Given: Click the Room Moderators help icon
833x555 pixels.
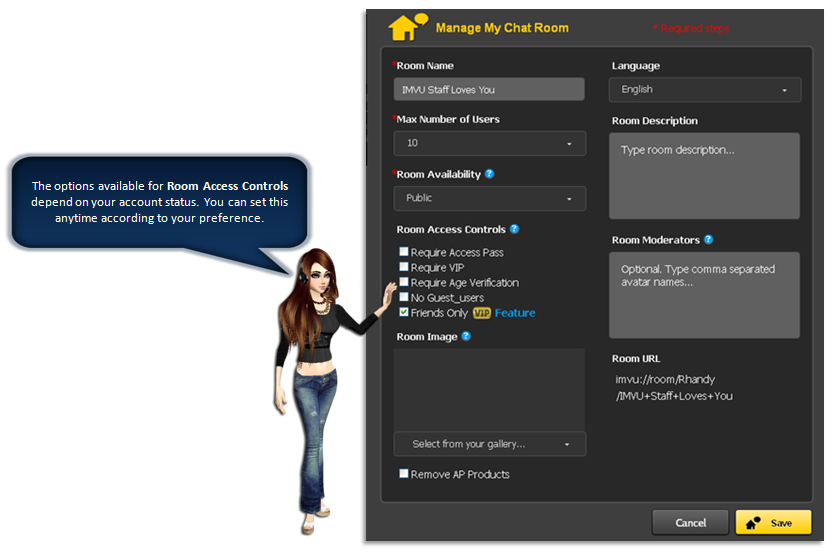Looking at the screenshot, I should pos(708,240).
